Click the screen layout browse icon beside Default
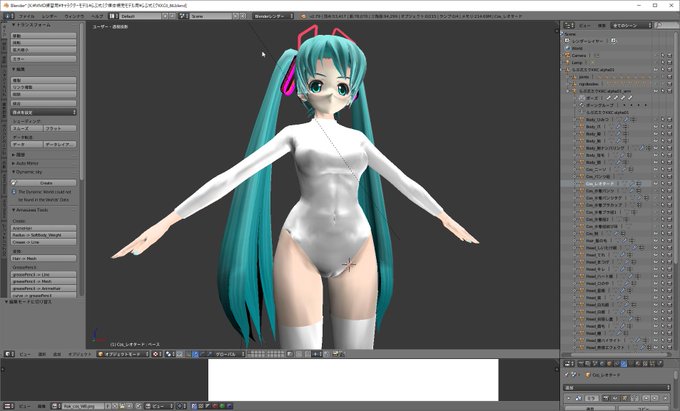Image resolution: width=680 pixels, height=411 pixels. click(x=112, y=16)
